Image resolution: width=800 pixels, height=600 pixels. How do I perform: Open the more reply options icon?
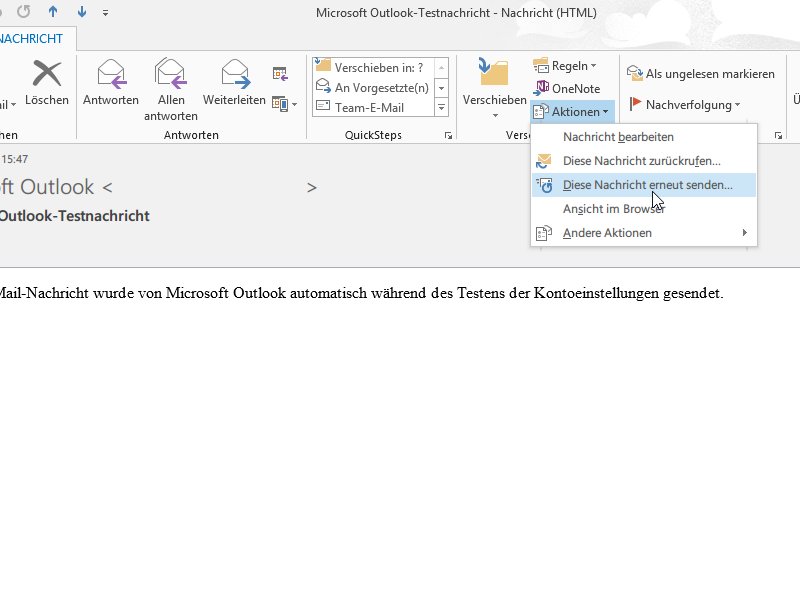coord(284,104)
